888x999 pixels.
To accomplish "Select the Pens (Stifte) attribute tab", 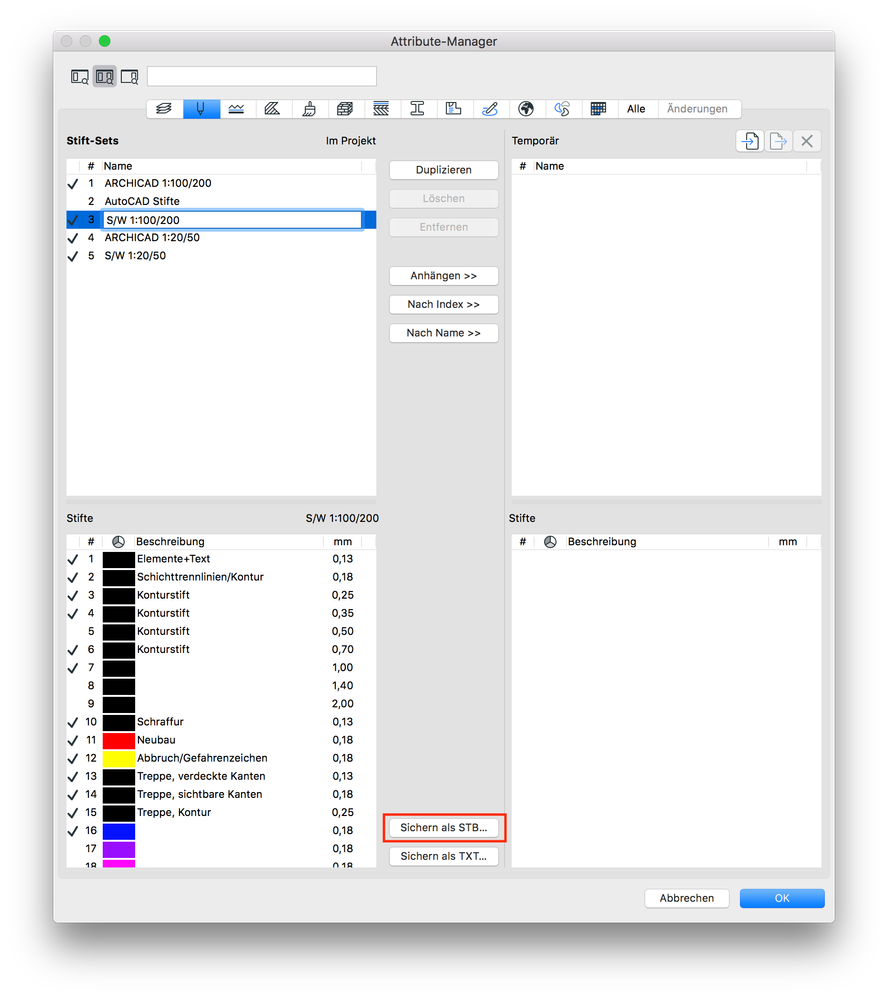I will tap(201, 109).
